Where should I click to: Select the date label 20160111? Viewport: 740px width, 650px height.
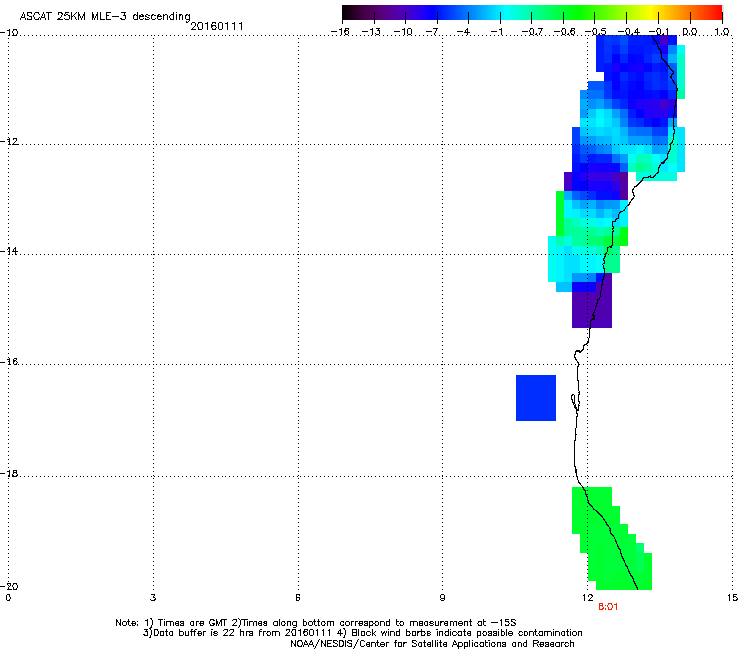(x=217, y=26)
